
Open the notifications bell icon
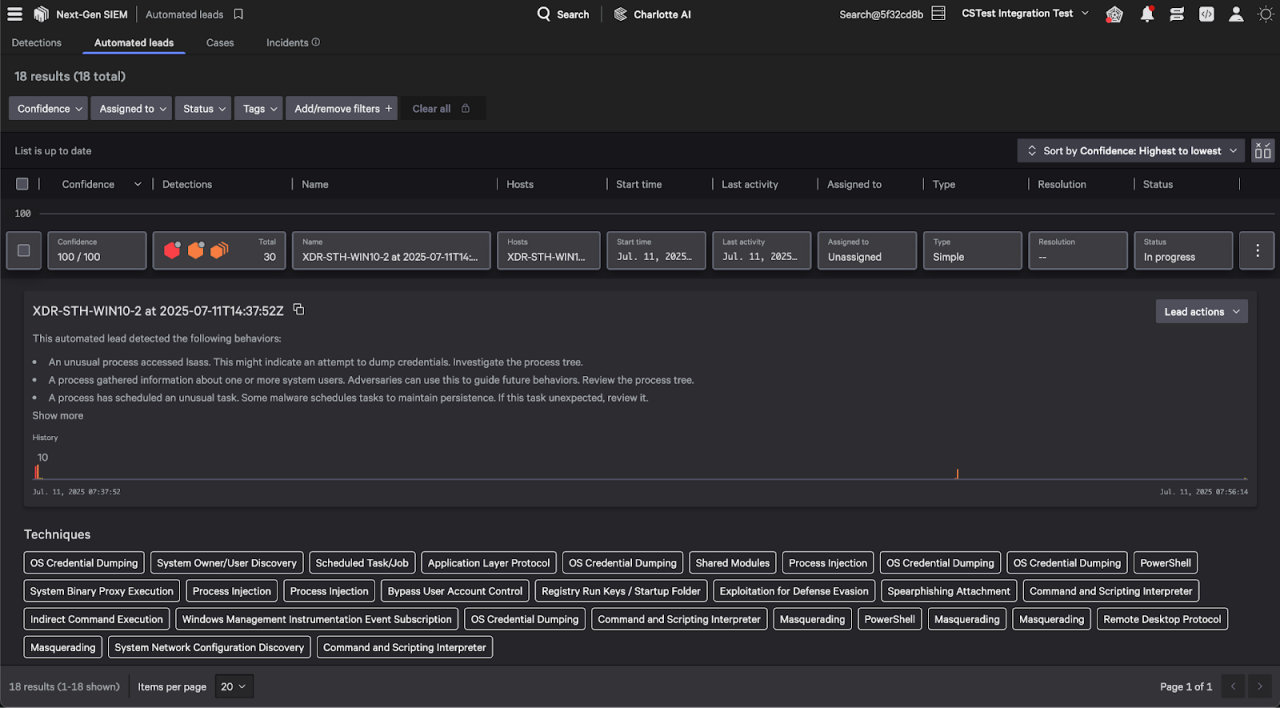point(1146,14)
